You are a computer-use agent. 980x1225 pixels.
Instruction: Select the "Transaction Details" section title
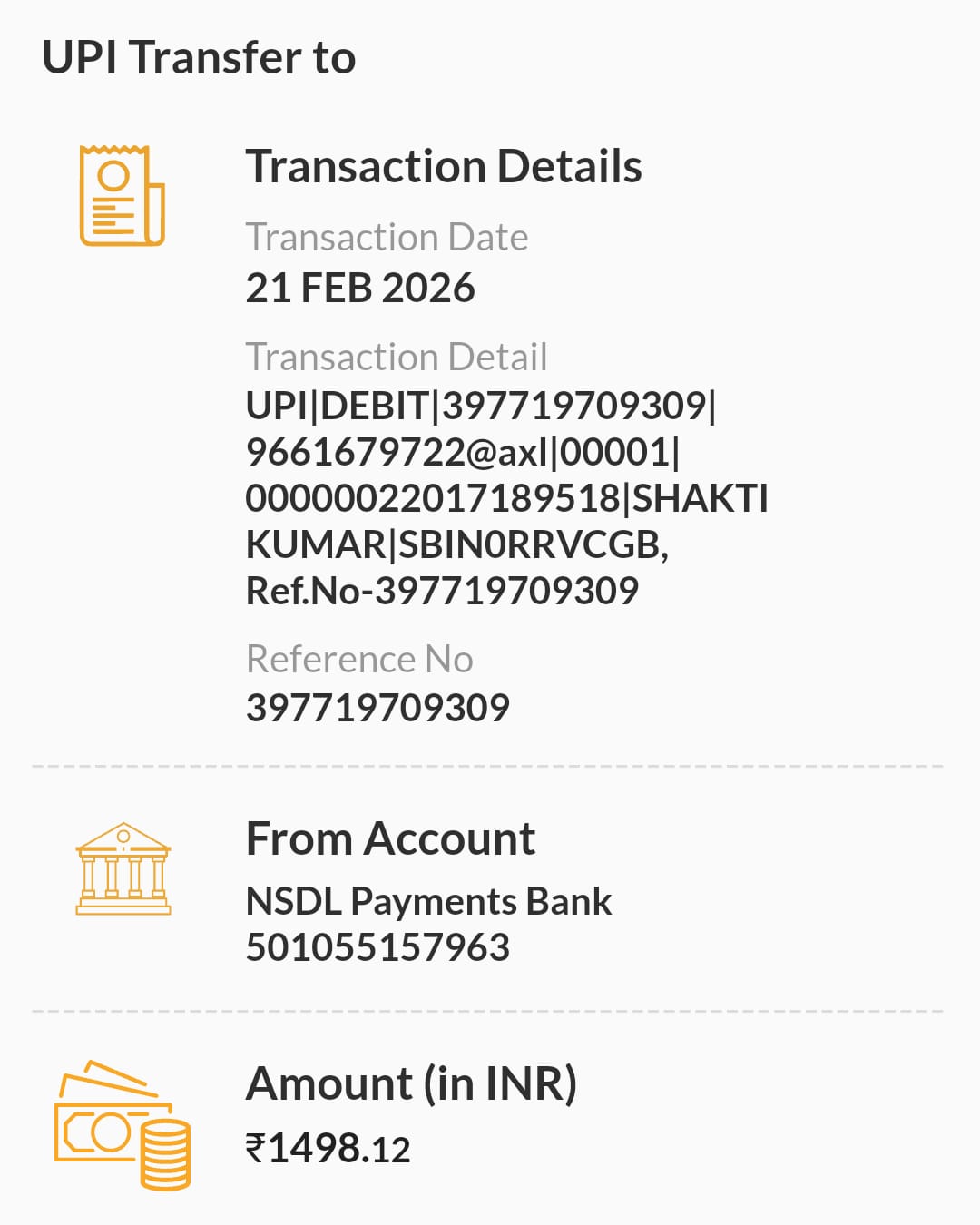coord(444,166)
